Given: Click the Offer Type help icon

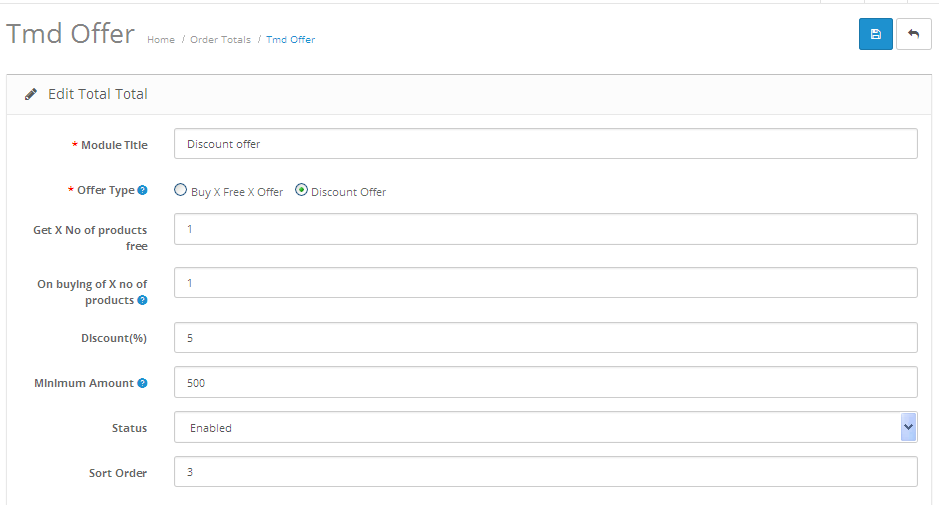Looking at the screenshot, I should 143,190.
